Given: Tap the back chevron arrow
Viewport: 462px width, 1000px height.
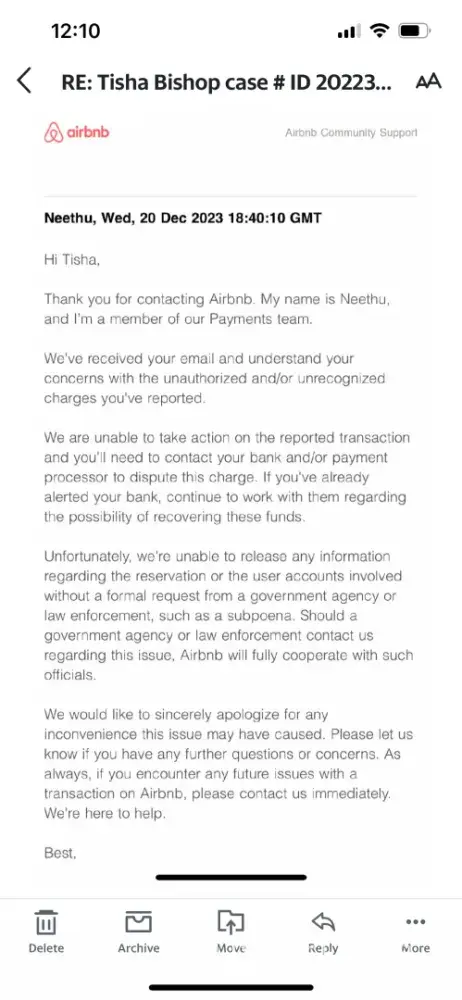Looking at the screenshot, I should coord(24,81).
